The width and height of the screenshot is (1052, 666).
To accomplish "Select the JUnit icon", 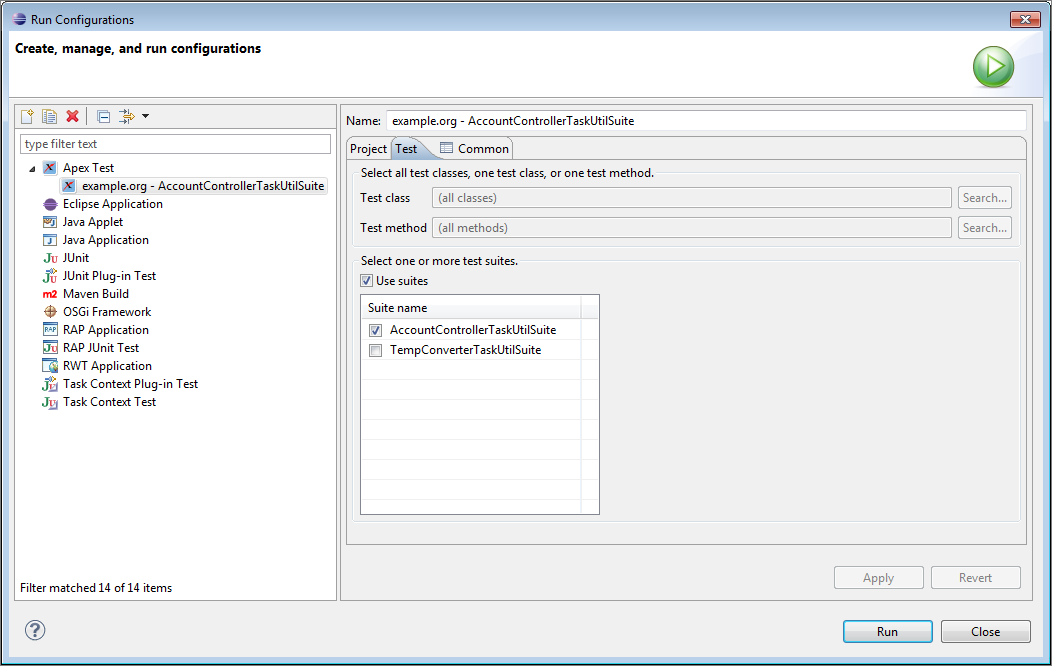I will click(x=50, y=258).
